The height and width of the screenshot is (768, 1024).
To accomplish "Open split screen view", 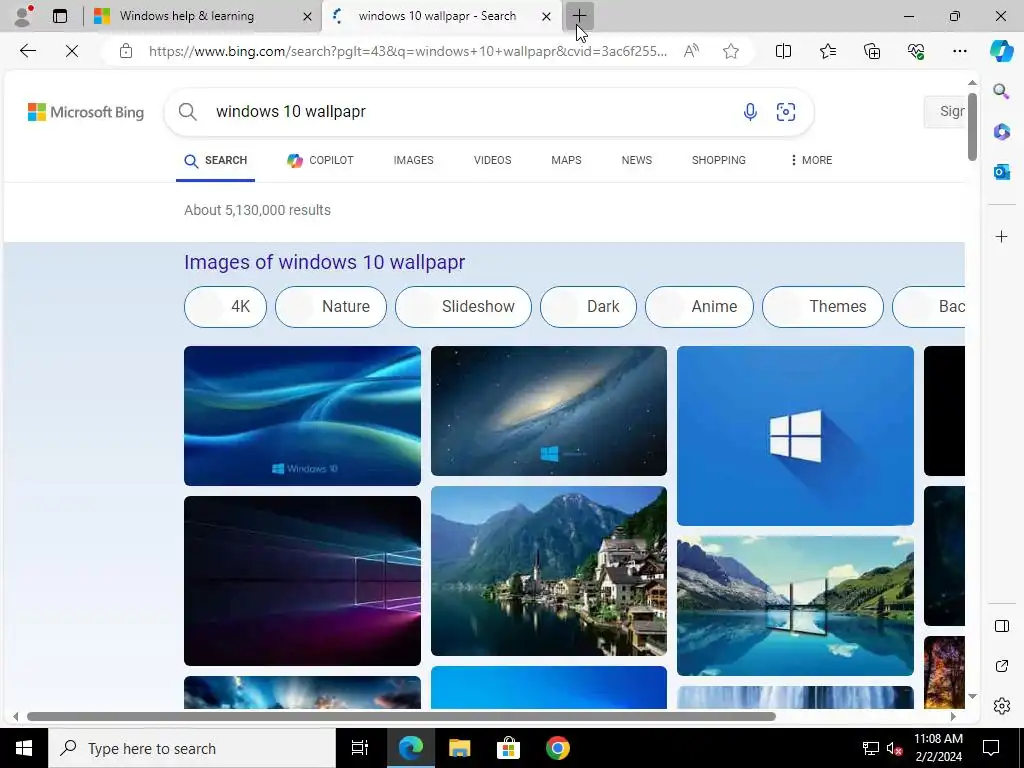I will click(x=783, y=51).
